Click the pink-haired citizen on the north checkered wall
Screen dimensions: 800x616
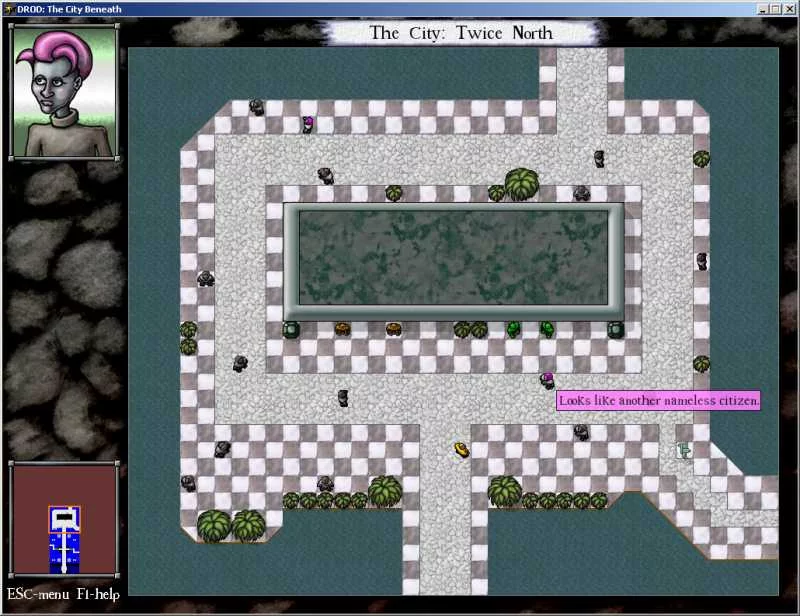(x=308, y=124)
